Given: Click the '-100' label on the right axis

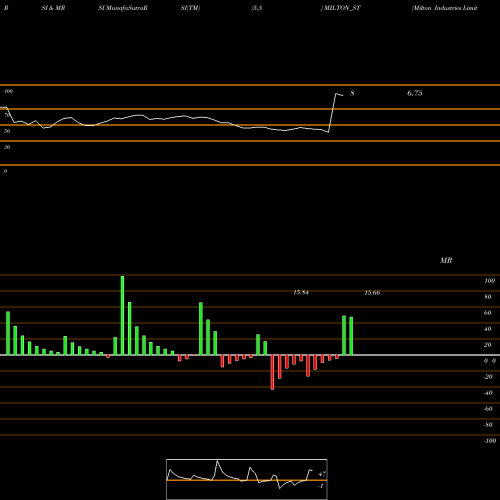Looking at the screenshot, I should [x=490, y=441].
